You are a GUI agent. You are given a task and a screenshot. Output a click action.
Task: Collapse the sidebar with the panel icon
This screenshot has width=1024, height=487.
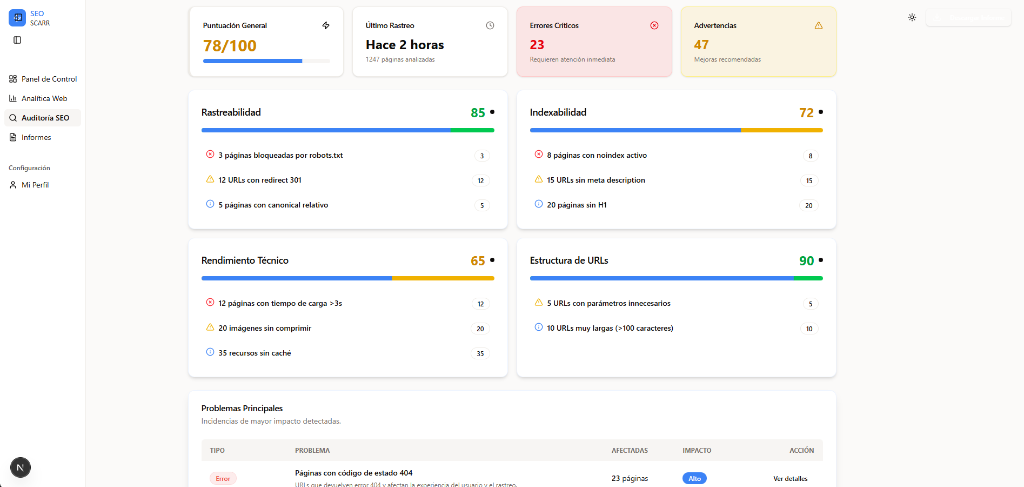[x=17, y=40]
